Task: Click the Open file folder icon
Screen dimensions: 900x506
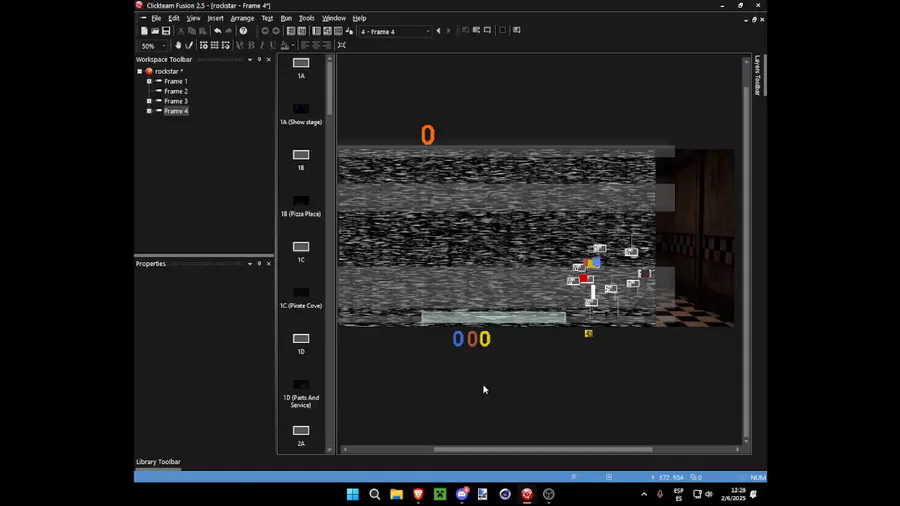Action: coord(155,31)
